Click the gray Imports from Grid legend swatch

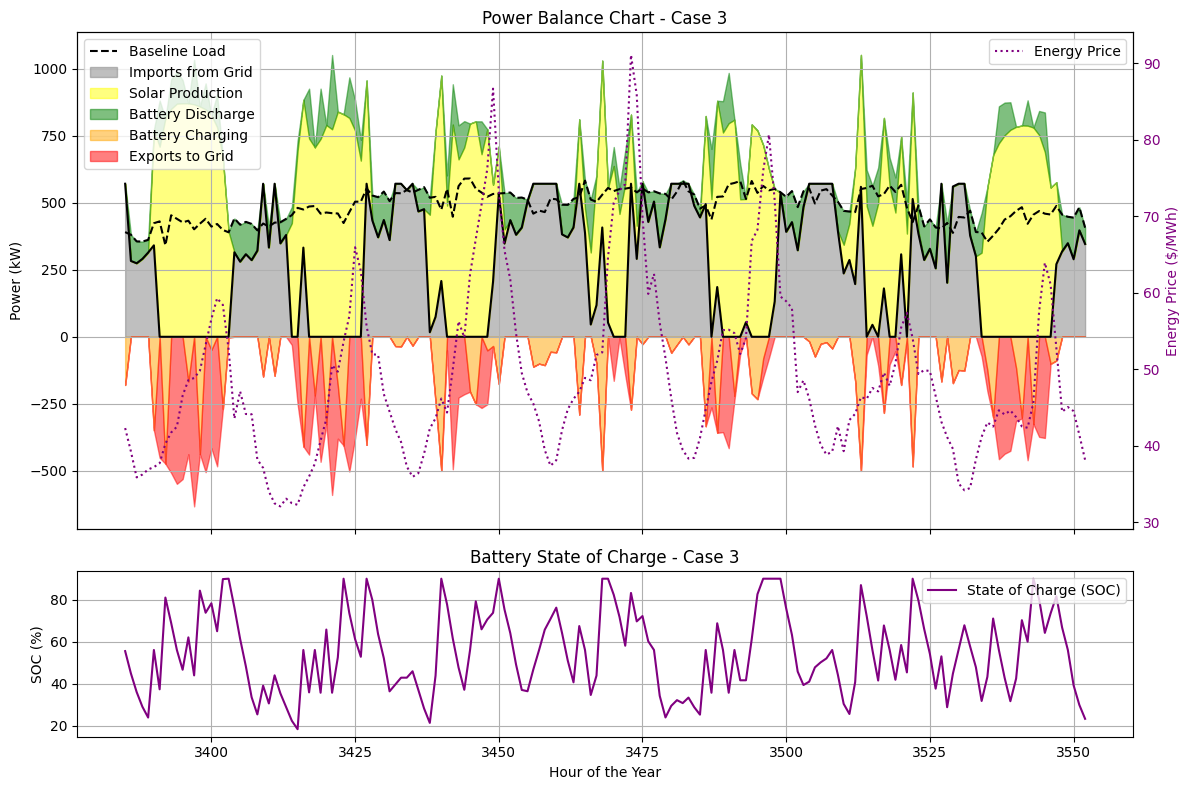tap(104, 72)
